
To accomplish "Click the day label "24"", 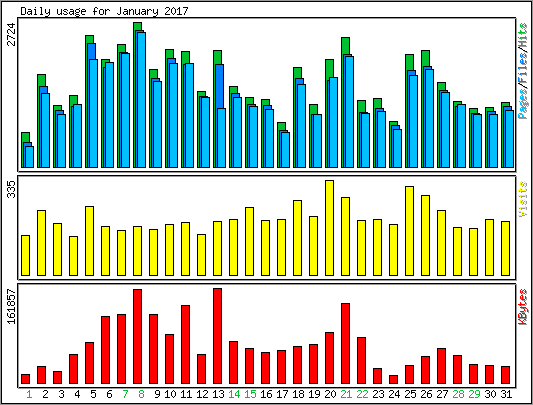I will 394,394.
